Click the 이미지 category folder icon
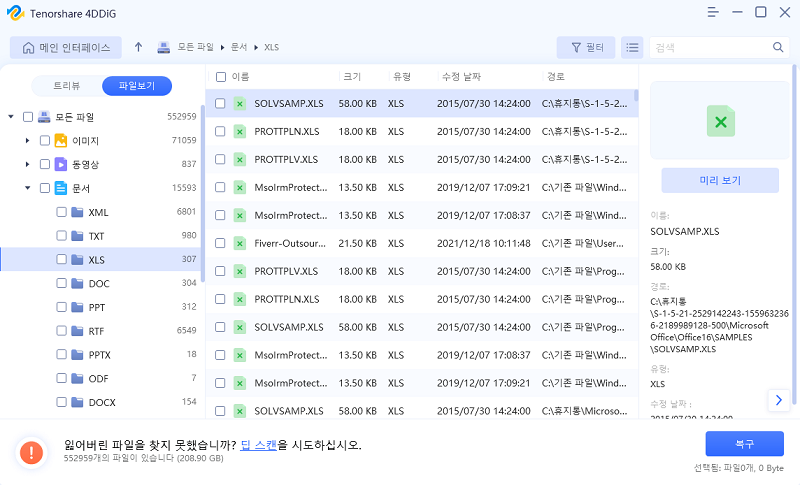 [60, 140]
